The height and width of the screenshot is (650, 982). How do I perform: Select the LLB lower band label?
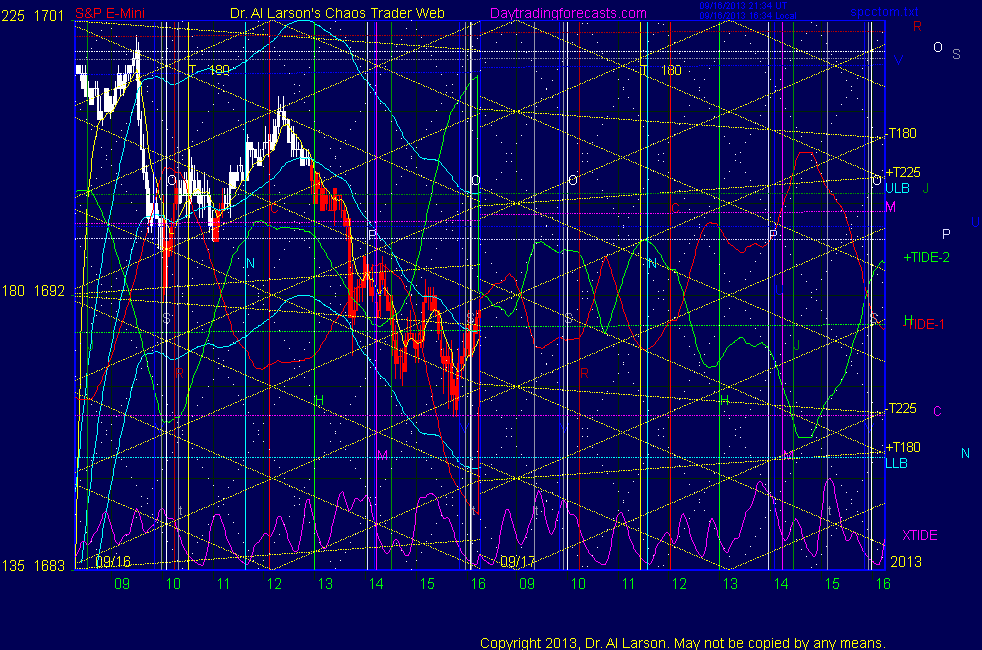click(x=896, y=462)
